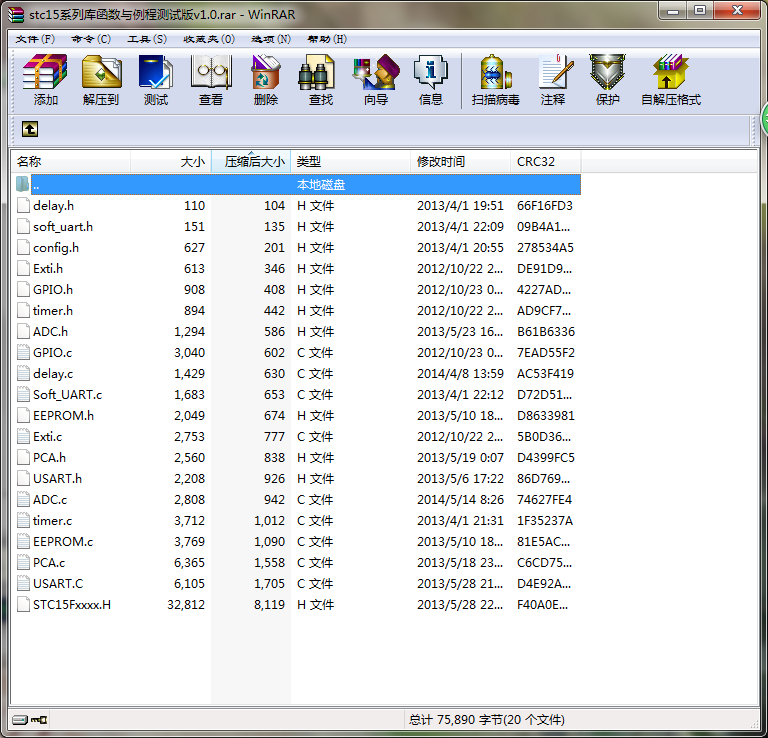768x738 pixels.
Task: Open the Options (选项) menu
Action: (x=271, y=39)
